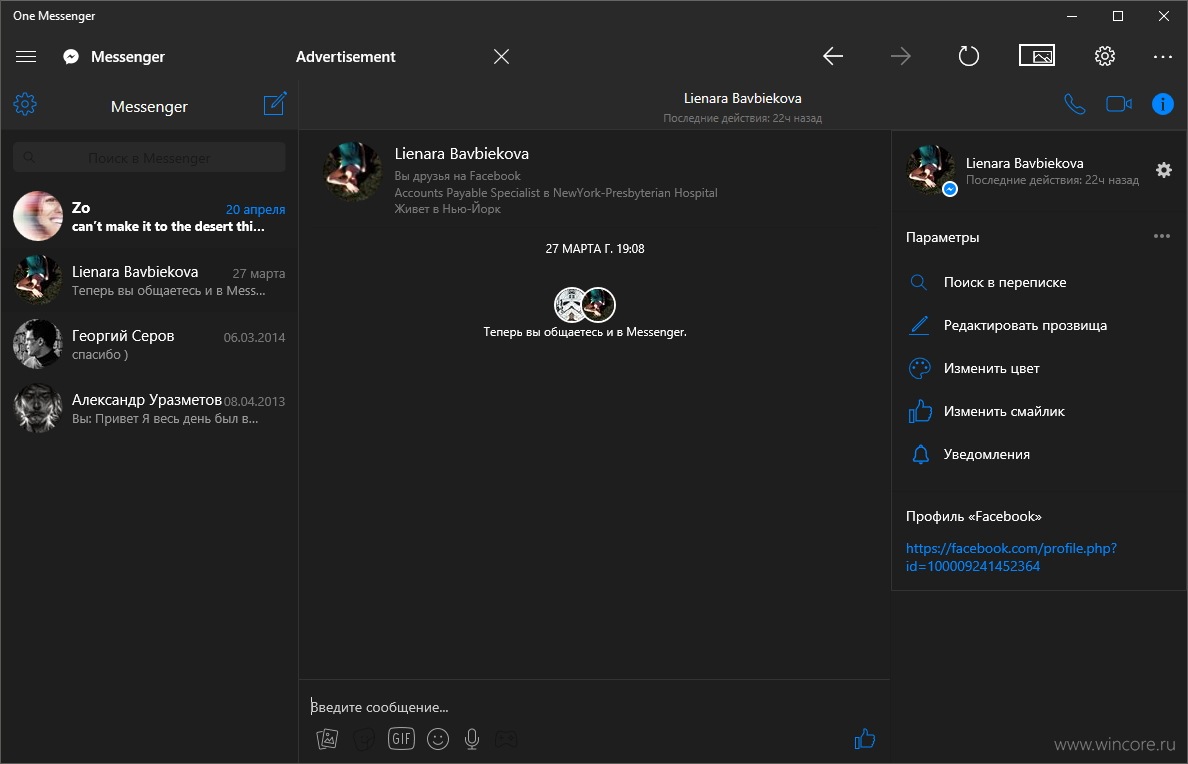Click Александр Уразметов's avatar photo
The width and height of the screenshot is (1188, 764).
(38, 408)
